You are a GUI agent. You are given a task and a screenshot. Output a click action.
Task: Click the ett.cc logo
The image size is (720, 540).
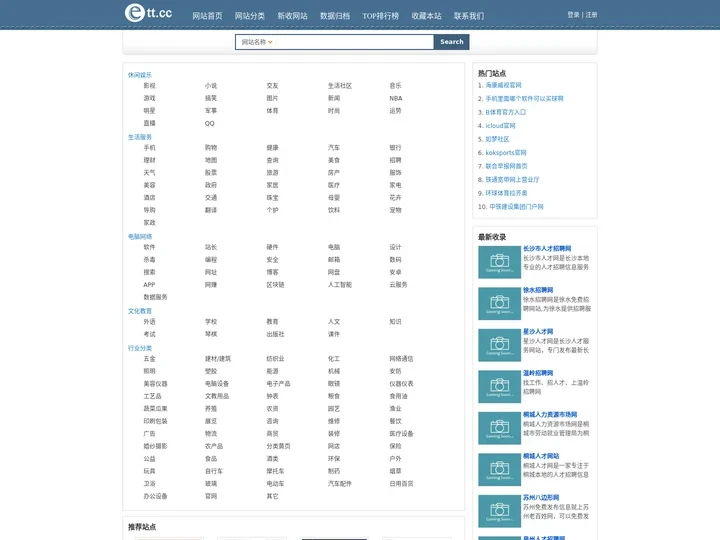(148, 13)
